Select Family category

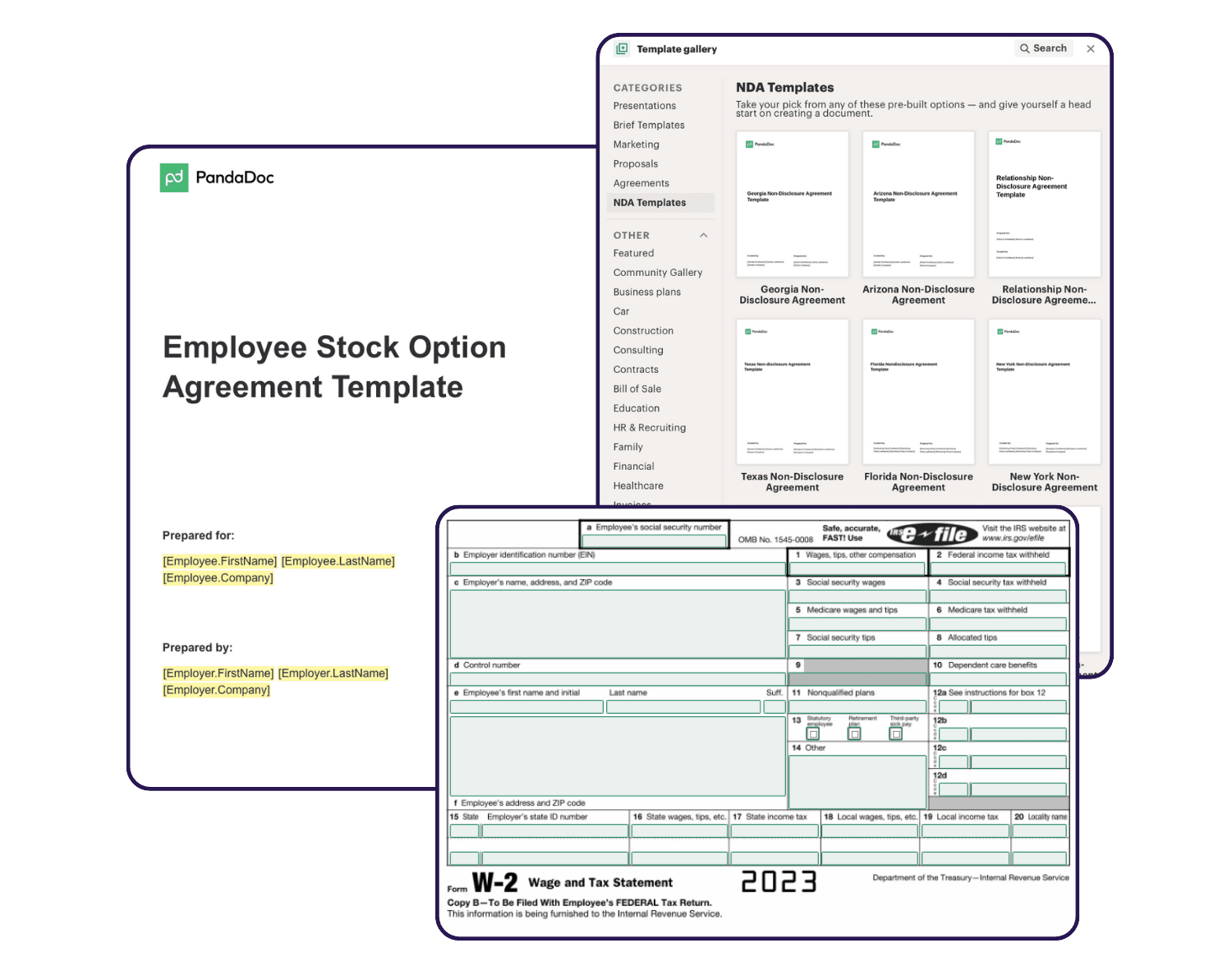627,447
